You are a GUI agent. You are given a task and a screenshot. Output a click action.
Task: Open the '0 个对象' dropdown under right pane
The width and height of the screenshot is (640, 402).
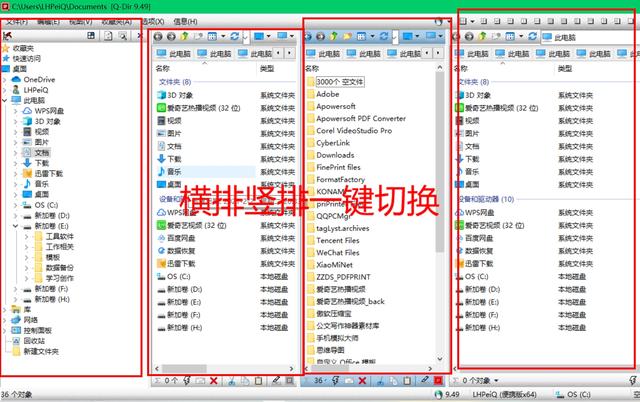point(496,381)
